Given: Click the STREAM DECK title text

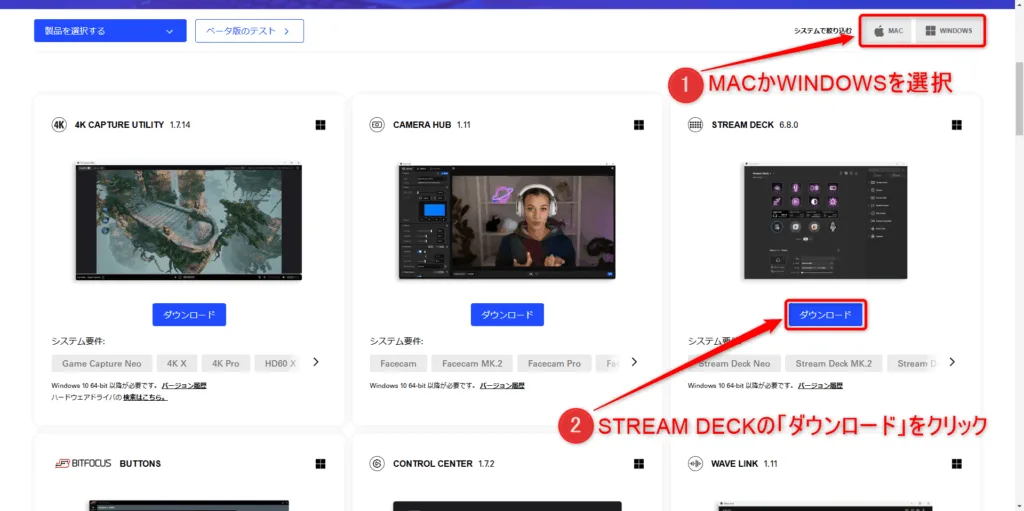Looking at the screenshot, I should click(742, 125).
